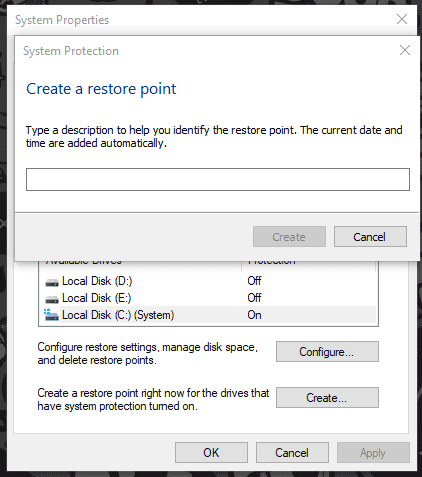Viewport: 422px width, 477px height.
Task: Click the Create a restore point heading
Action: [x=101, y=89]
